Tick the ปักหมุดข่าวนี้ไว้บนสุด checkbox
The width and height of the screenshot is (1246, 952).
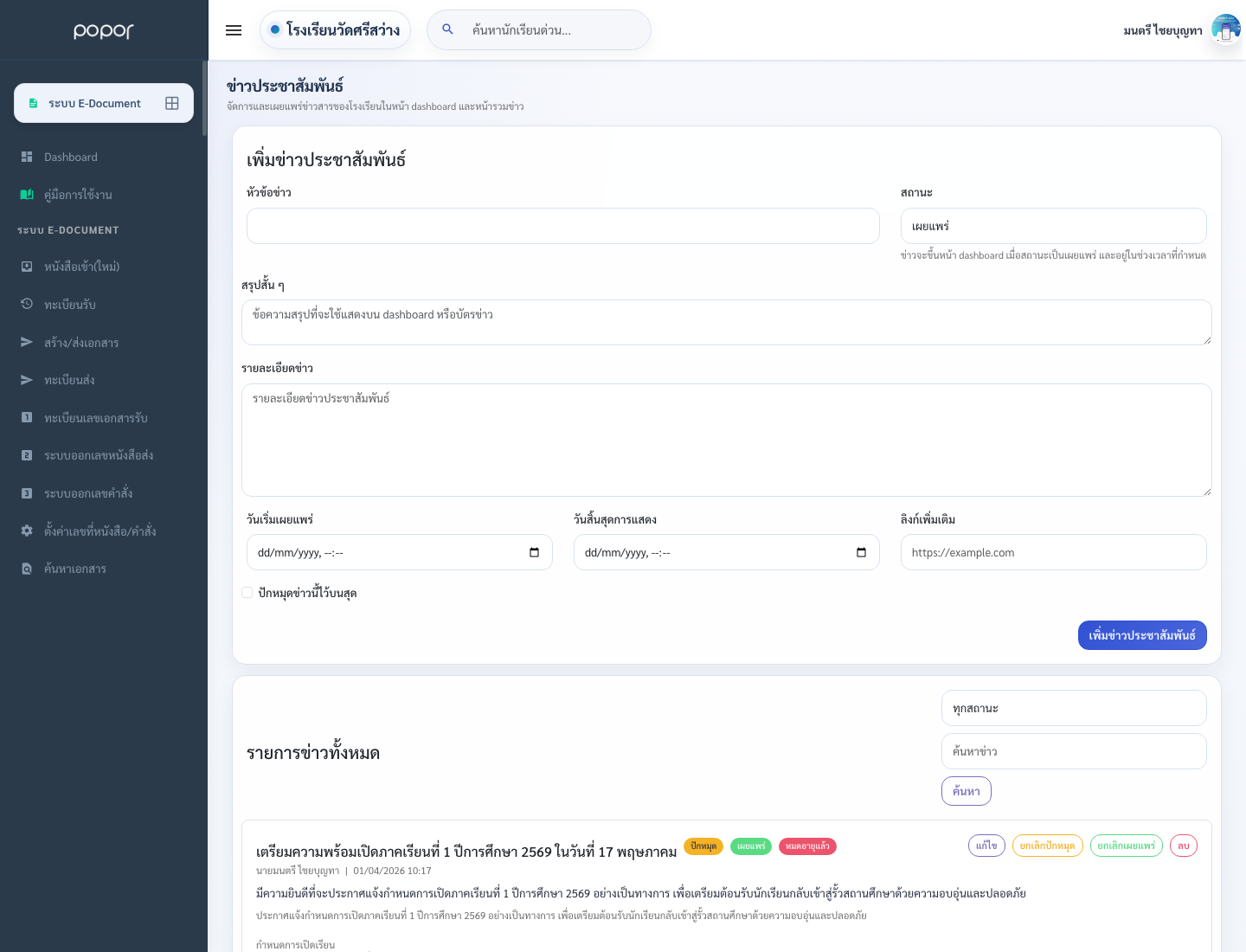(247, 593)
